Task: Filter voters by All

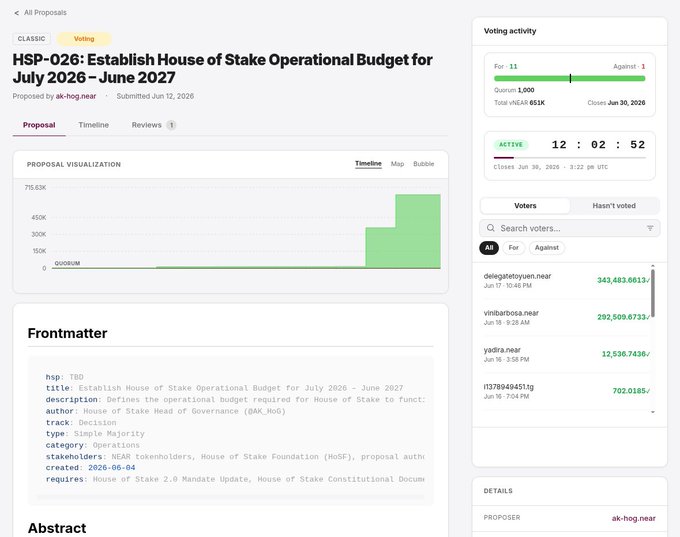Action: coord(489,248)
